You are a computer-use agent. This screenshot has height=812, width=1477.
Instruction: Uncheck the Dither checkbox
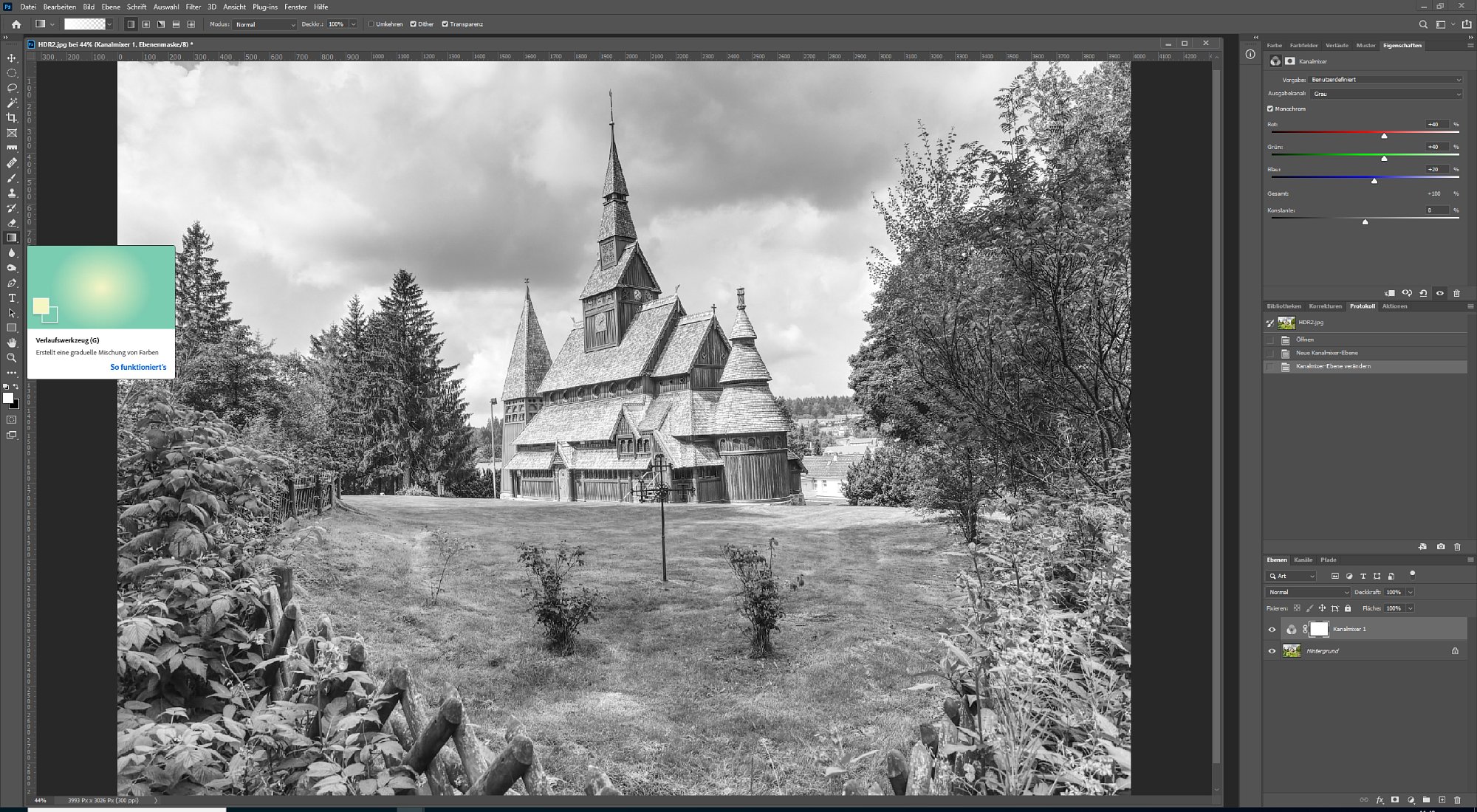click(413, 24)
